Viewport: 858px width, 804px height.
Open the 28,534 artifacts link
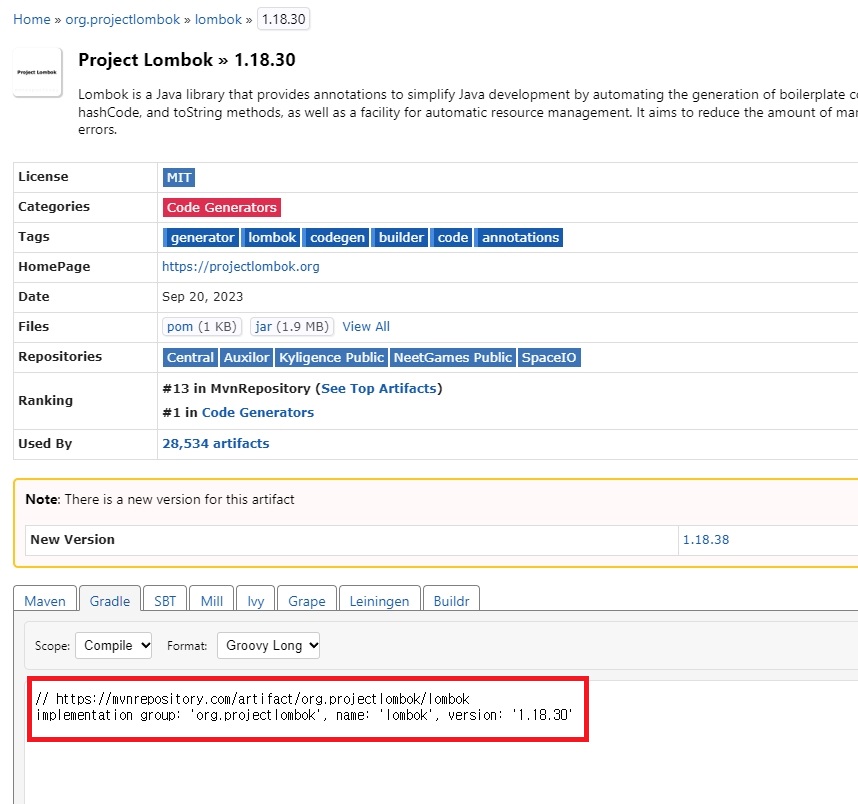(216, 444)
